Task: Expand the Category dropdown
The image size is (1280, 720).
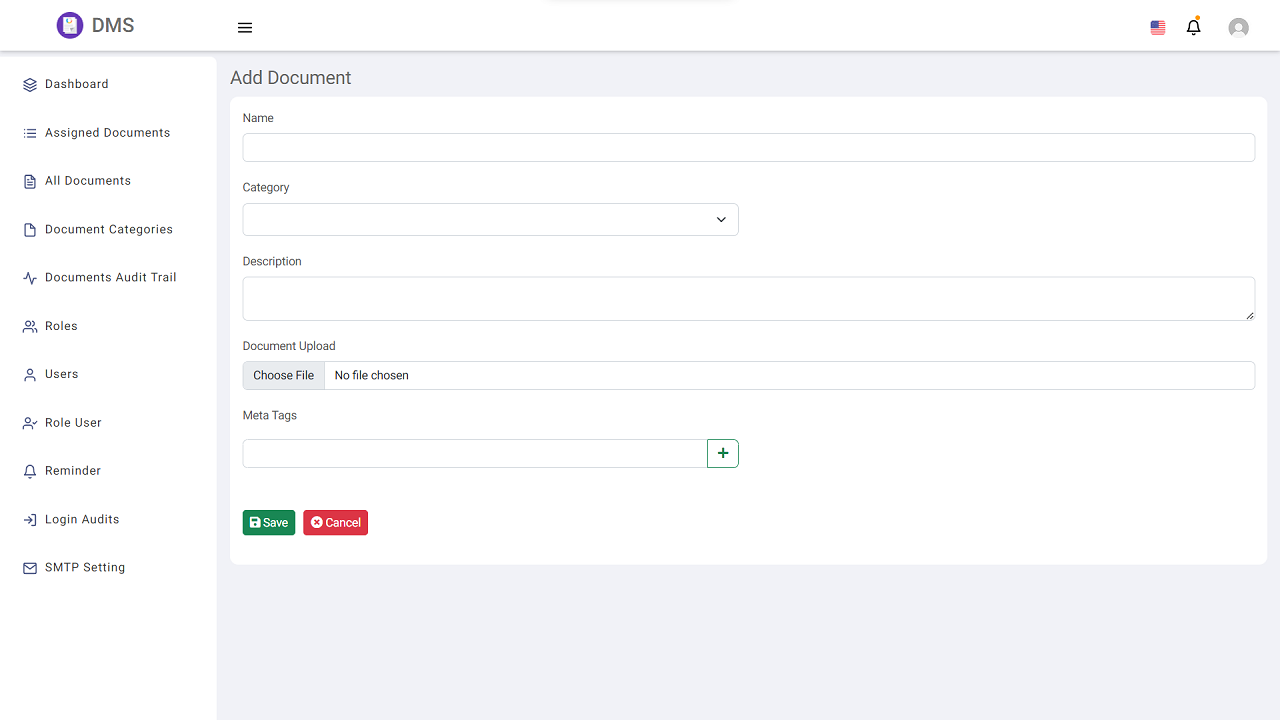Action: (x=490, y=220)
